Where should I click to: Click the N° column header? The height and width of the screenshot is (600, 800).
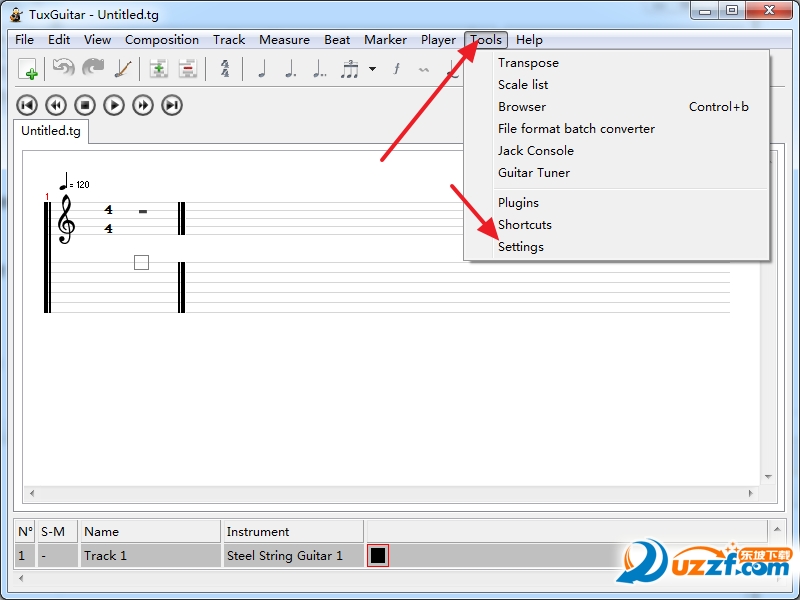[x=25, y=532]
